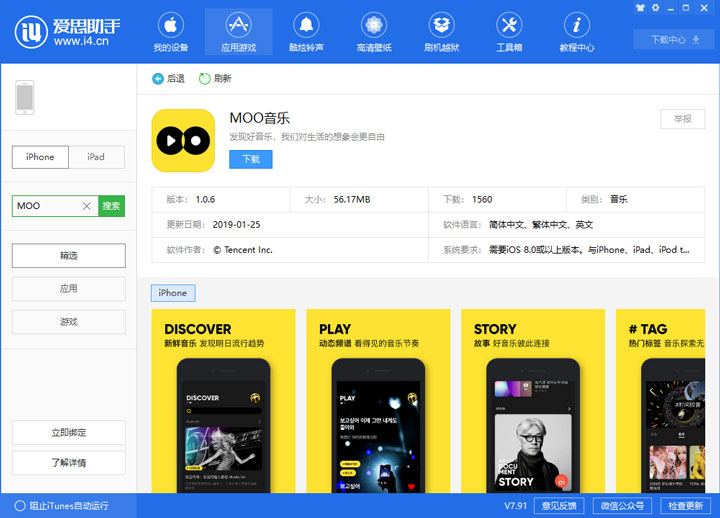The width and height of the screenshot is (720, 518).
Task: Click the MOO音乐 app icon
Action: pos(183,141)
